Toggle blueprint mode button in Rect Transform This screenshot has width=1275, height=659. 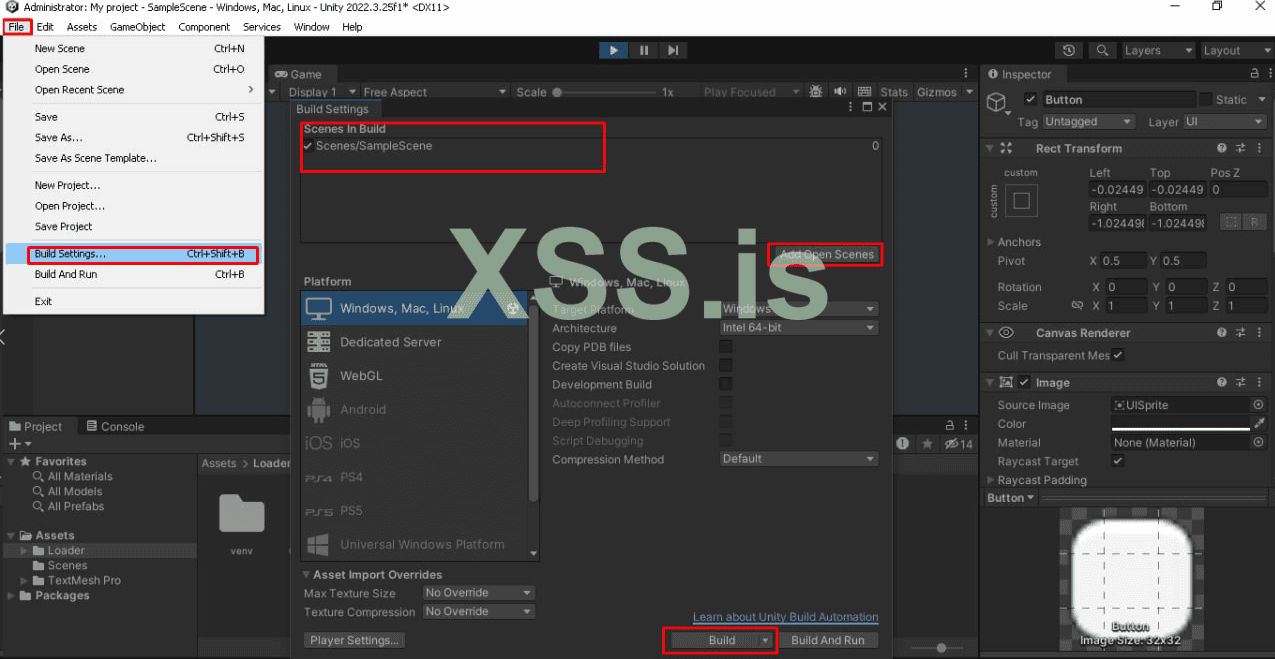pos(1231,222)
